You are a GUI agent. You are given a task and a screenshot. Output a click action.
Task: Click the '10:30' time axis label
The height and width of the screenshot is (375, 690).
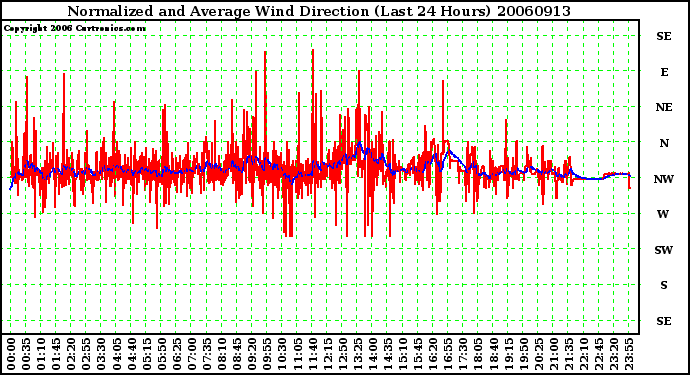282,354
